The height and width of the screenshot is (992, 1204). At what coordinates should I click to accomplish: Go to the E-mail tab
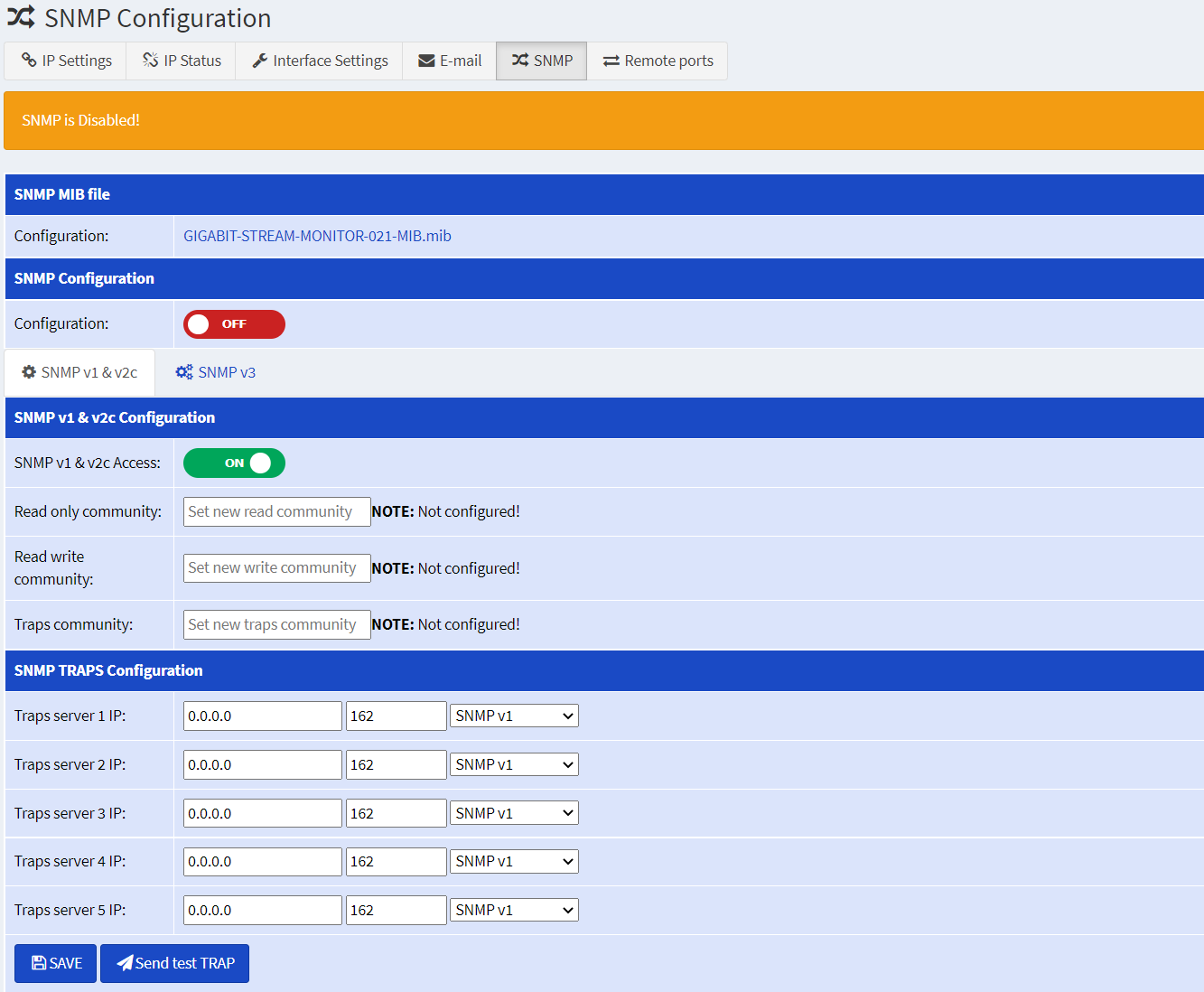pos(449,61)
